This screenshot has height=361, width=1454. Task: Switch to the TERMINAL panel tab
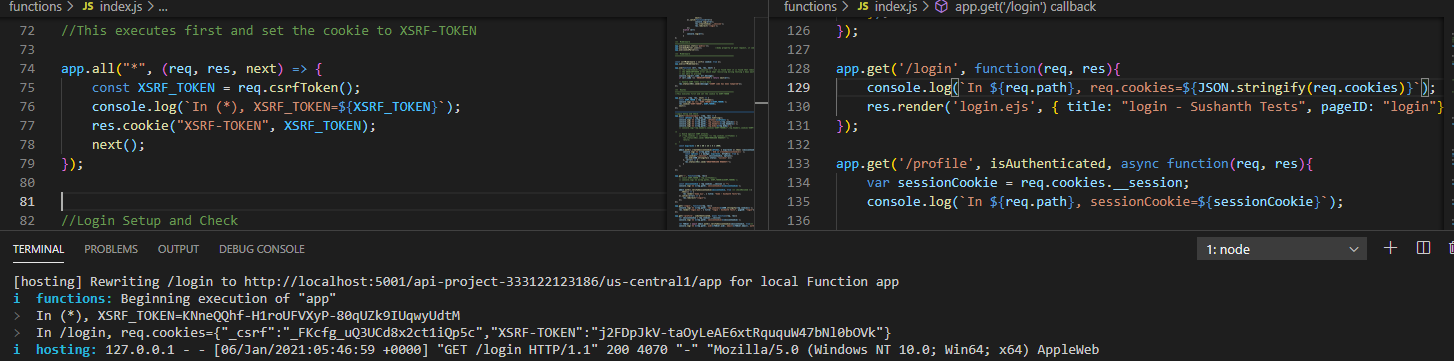point(38,249)
